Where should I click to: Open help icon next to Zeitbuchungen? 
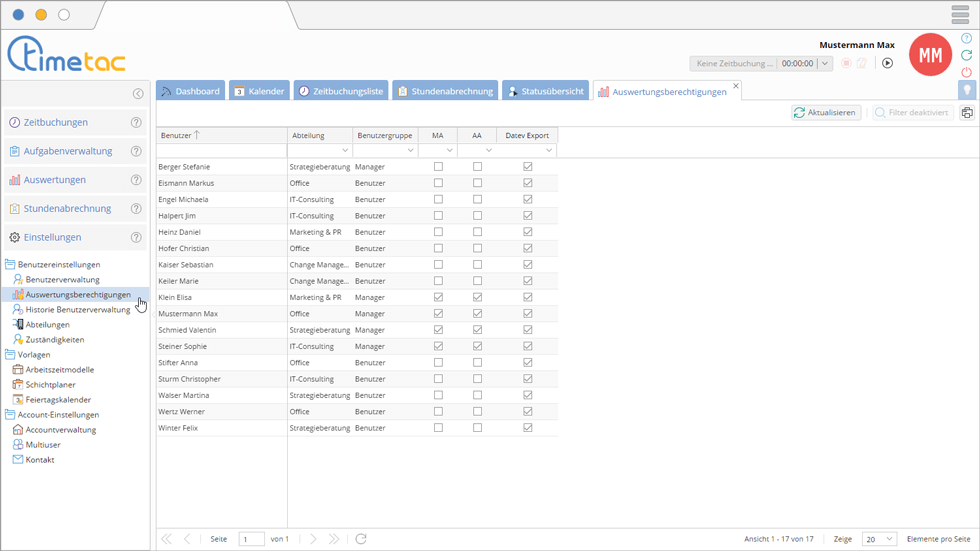point(136,123)
